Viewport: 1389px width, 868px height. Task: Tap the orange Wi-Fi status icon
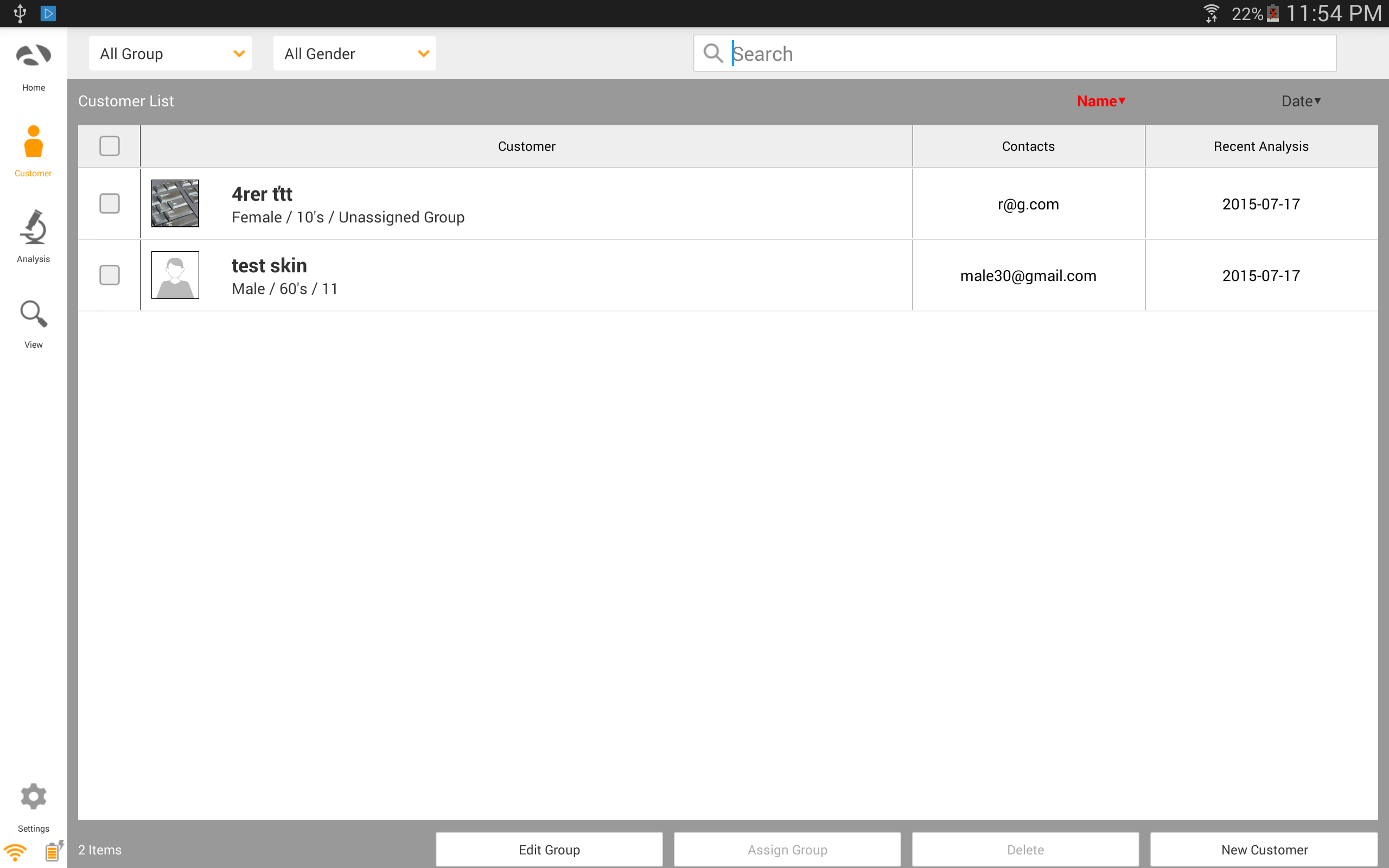15,852
